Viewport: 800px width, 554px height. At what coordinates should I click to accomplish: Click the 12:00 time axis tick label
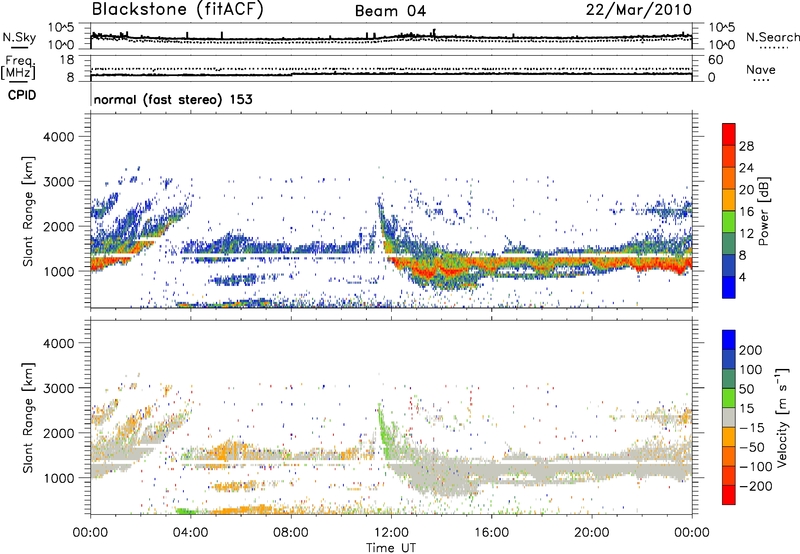point(391,533)
